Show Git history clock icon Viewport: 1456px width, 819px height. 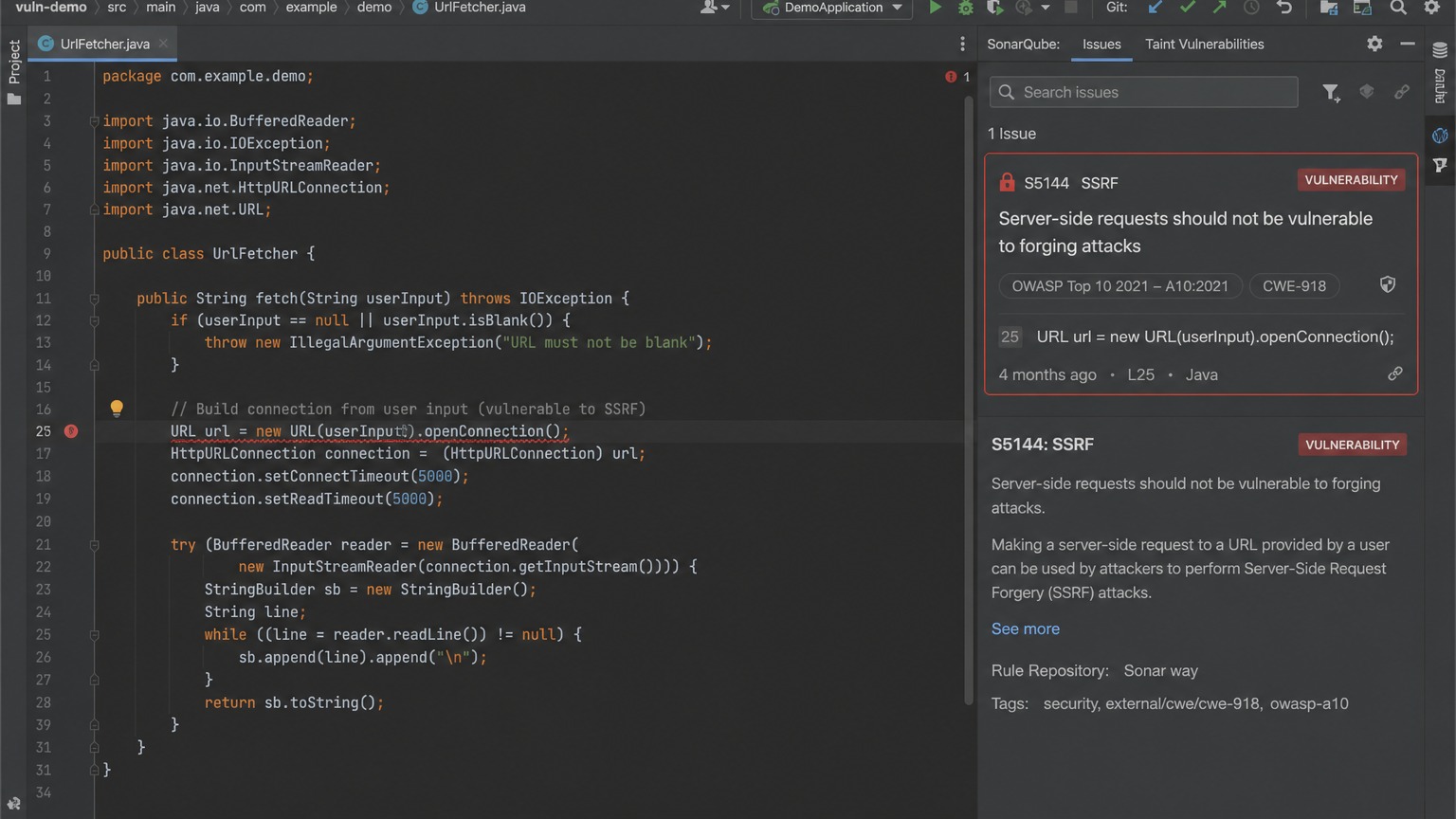[1251, 8]
